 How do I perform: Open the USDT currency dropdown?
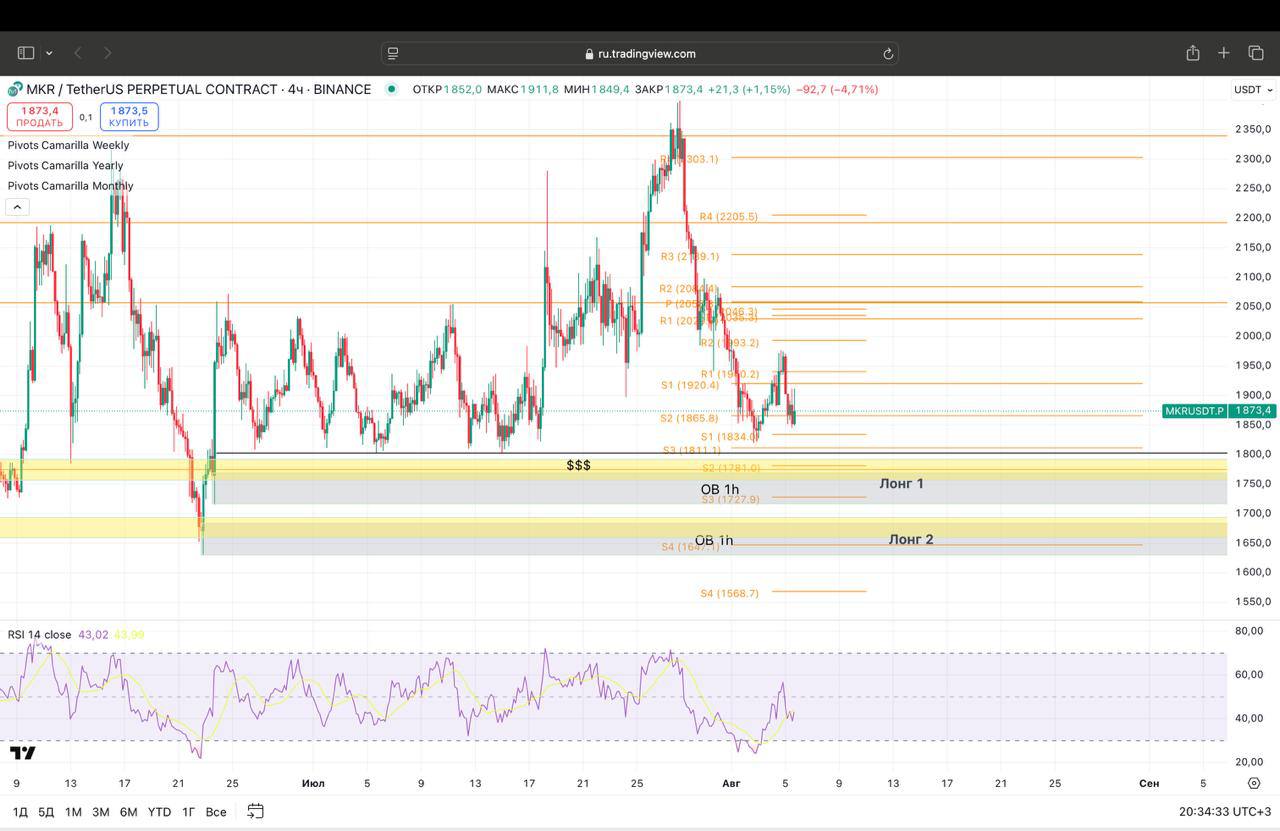click(1253, 89)
